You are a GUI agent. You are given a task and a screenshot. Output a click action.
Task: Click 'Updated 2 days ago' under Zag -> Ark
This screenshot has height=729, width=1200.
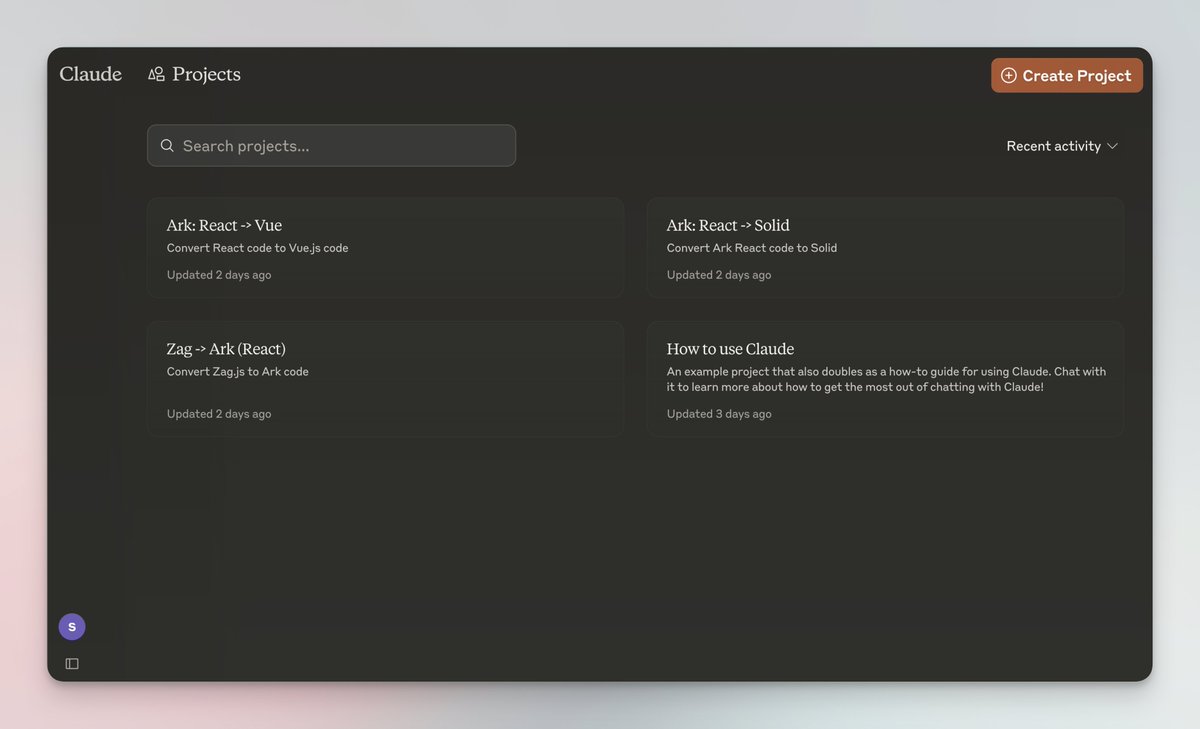(219, 414)
